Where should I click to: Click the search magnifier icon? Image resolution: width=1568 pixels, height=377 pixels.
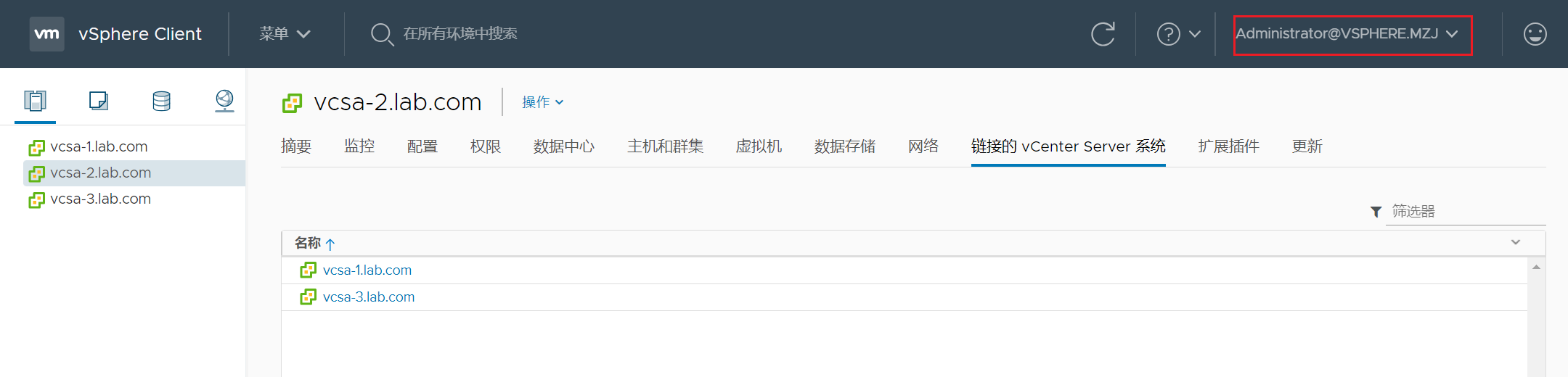(x=381, y=34)
